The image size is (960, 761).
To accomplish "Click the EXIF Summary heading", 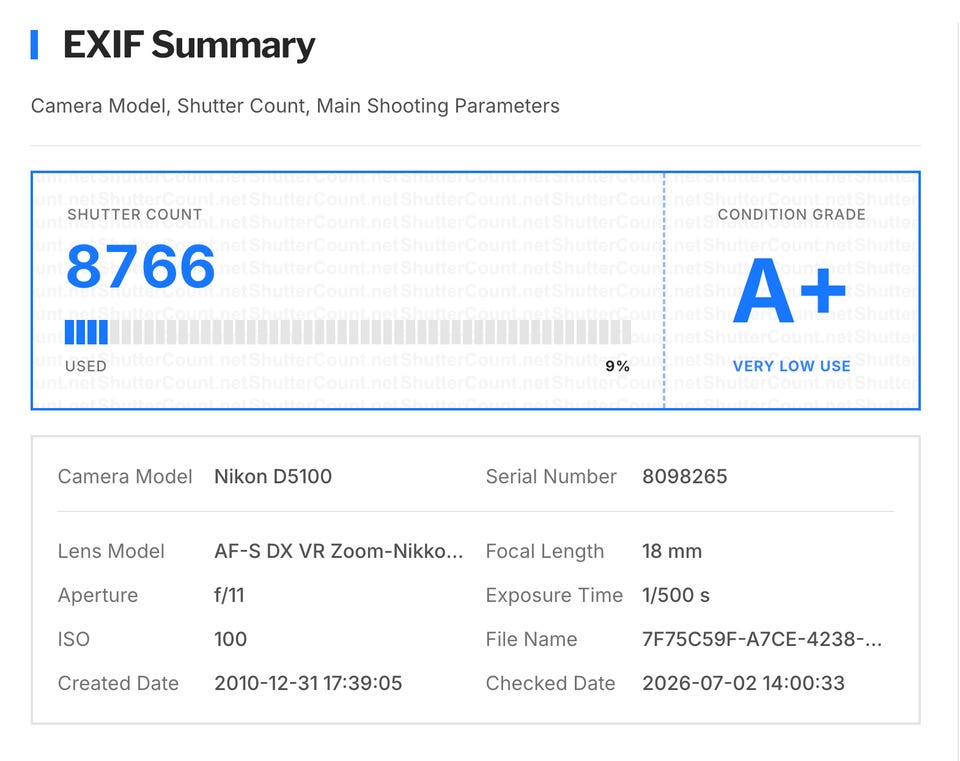I will (x=189, y=45).
